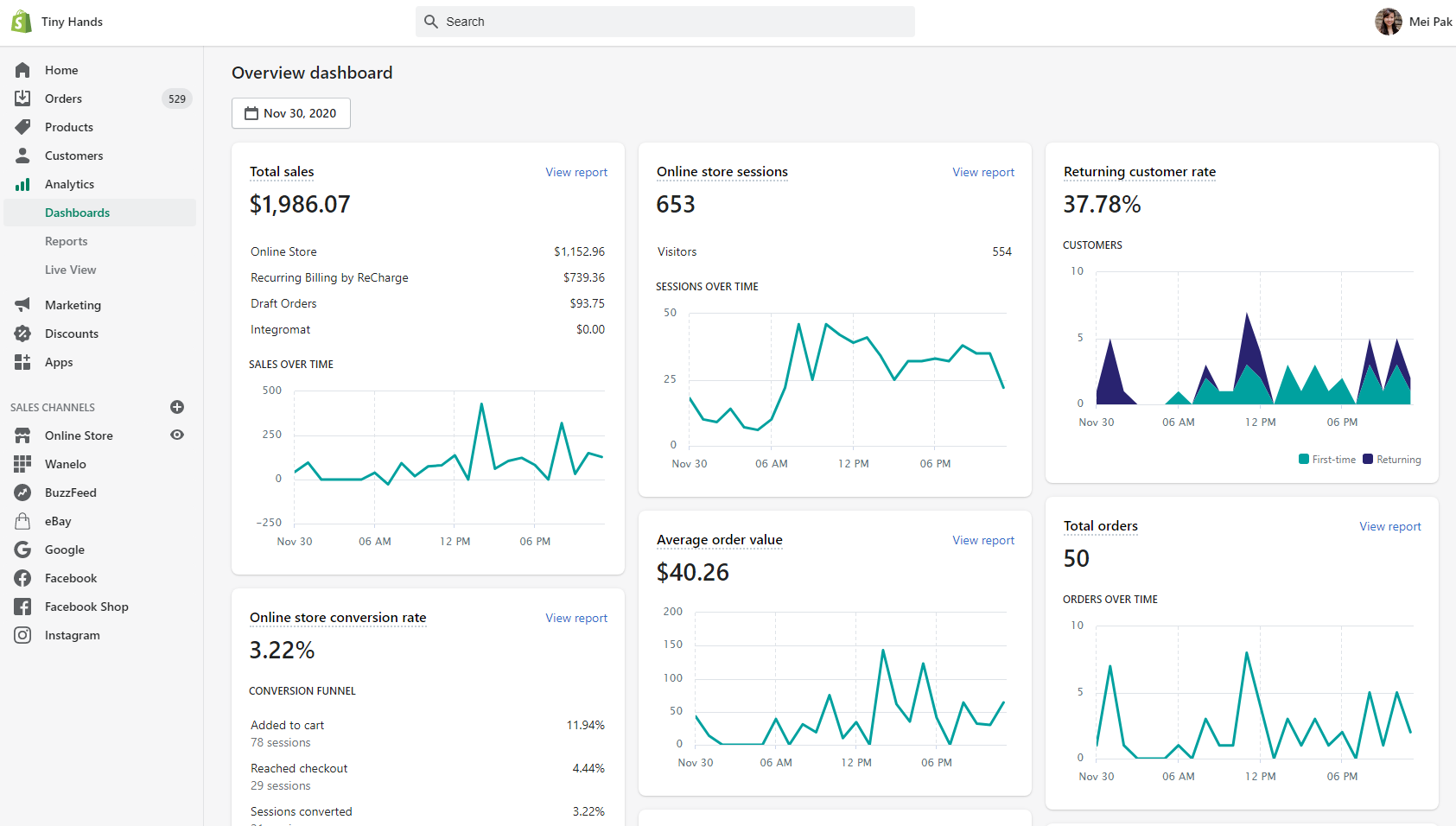This screenshot has height=826, width=1456.
Task: Click the Integromat sales row
Action: click(x=428, y=329)
